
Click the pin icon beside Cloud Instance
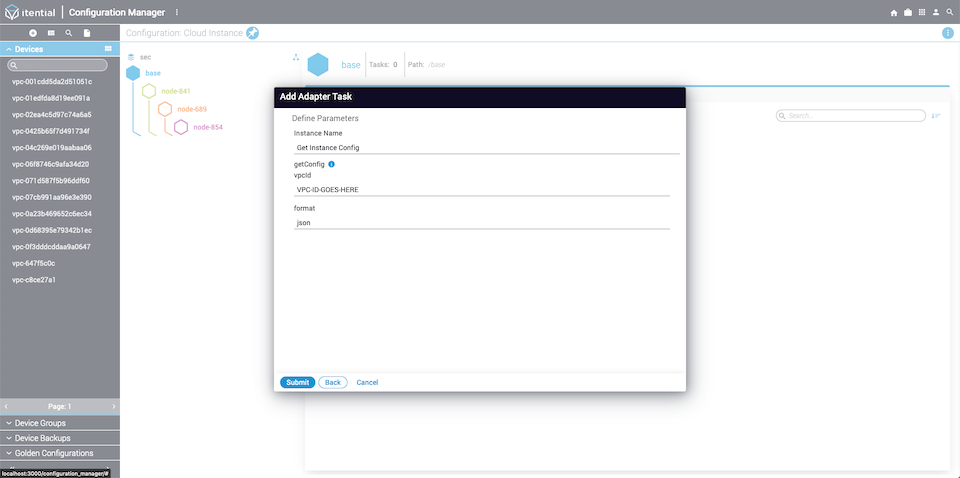point(252,33)
